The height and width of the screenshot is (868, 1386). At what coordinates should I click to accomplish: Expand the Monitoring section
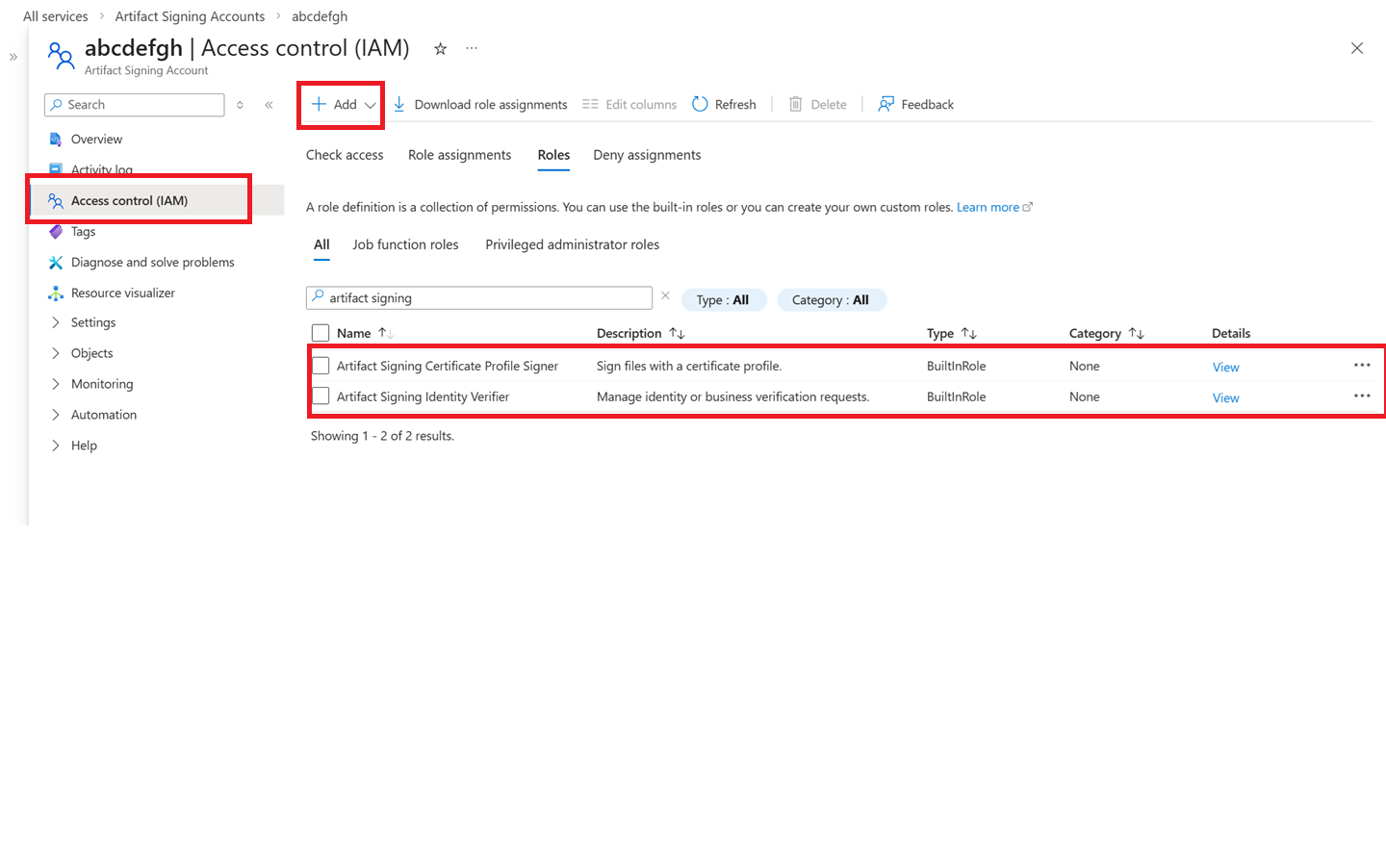tap(102, 383)
